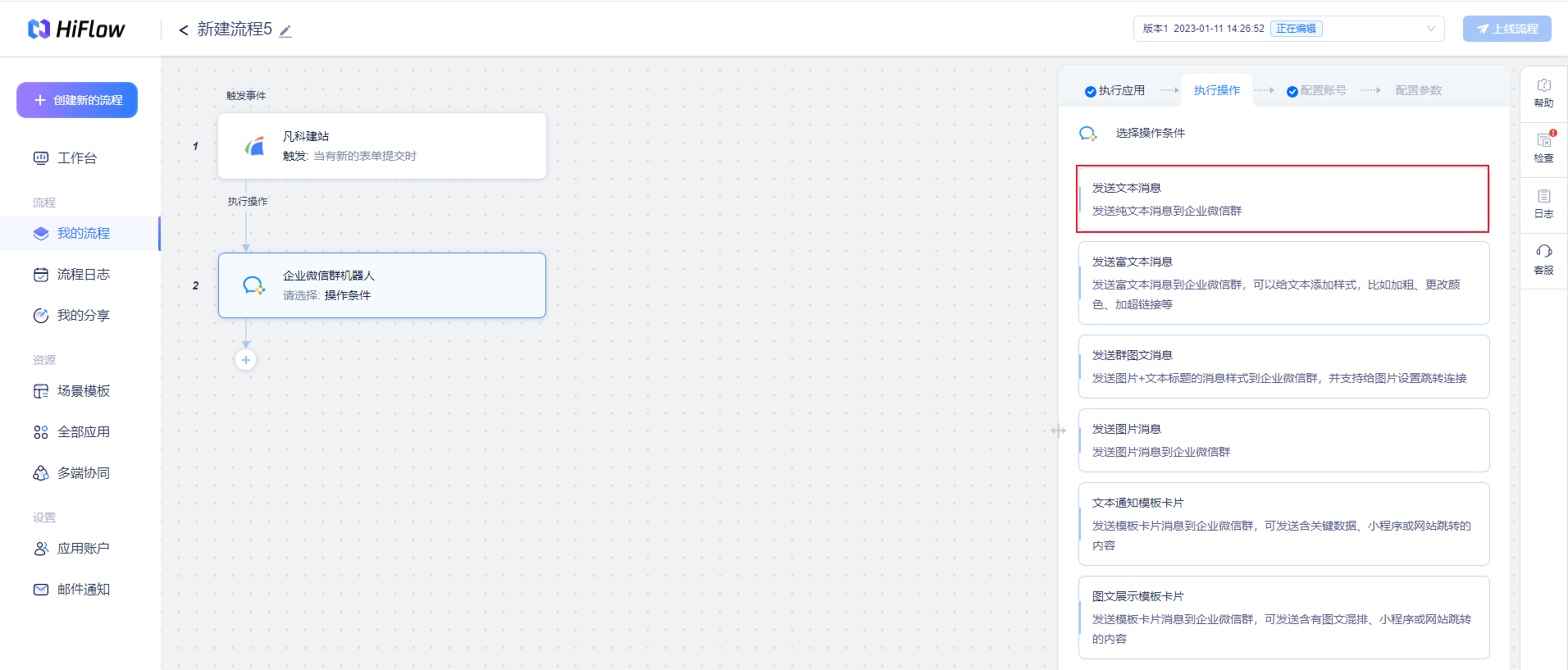Click the 工作台 monitor icon
The width and height of the screenshot is (1568, 670).
click(x=41, y=158)
